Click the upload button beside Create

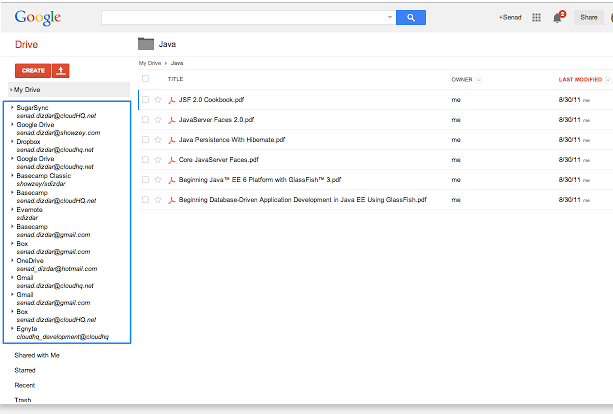(61, 70)
